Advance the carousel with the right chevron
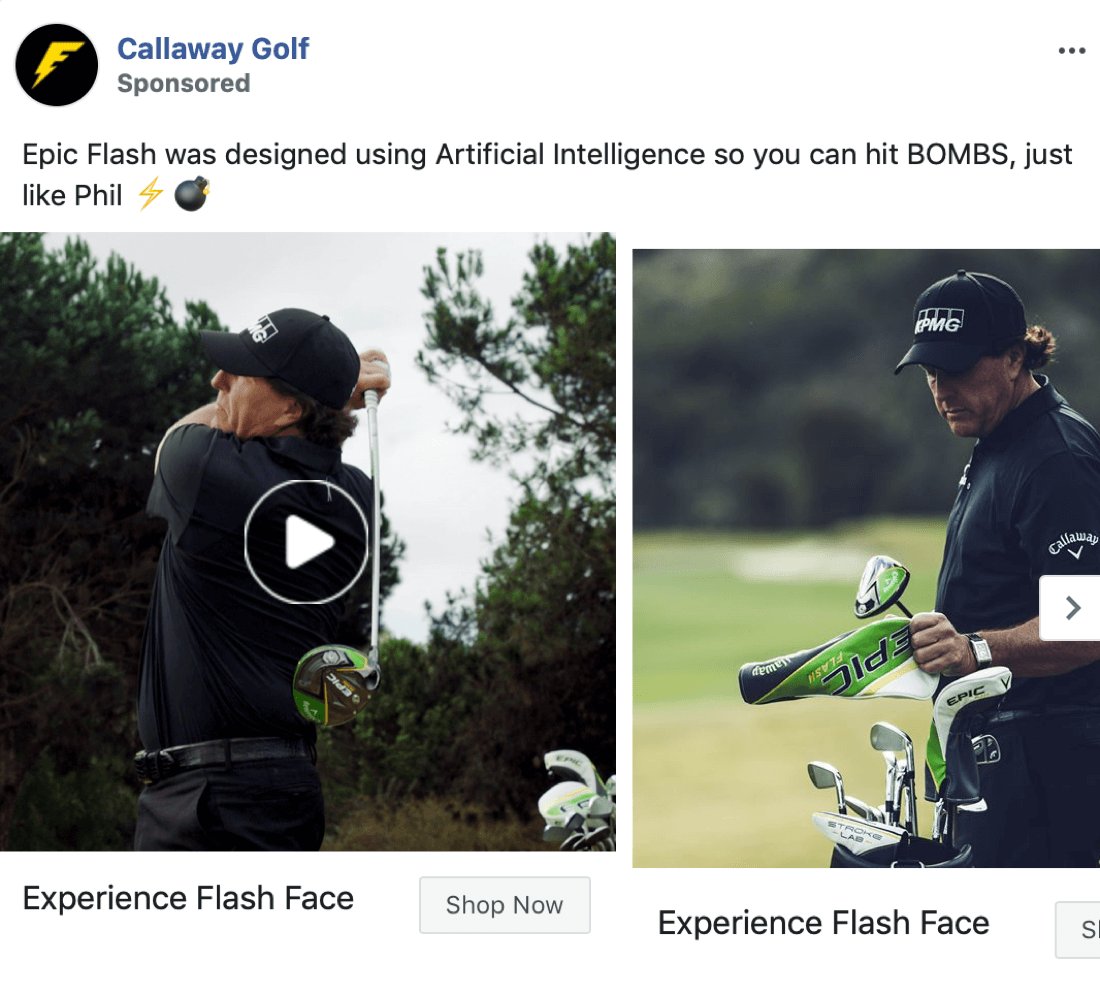 [1072, 607]
